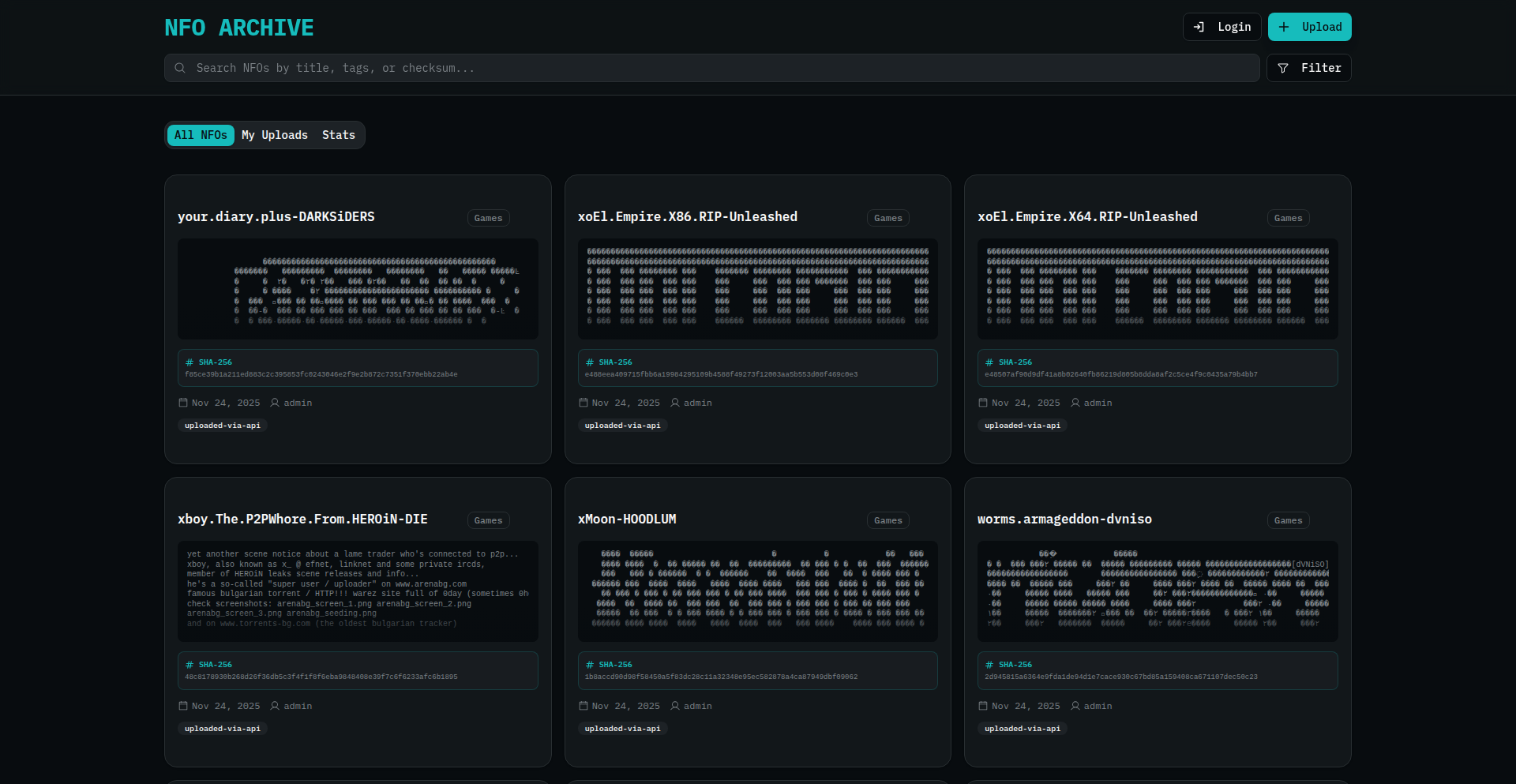
Task: Click the Games badge on xoEl.Empire.X64 card
Action: pyautogui.click(x=1288, y=218)
